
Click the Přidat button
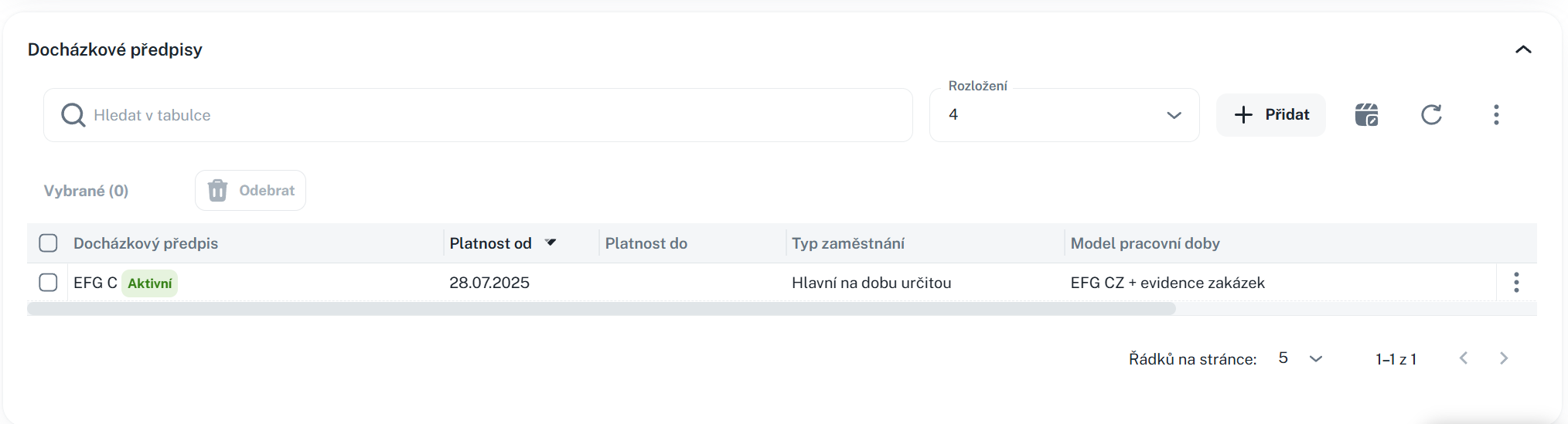tap(1270, 115)
